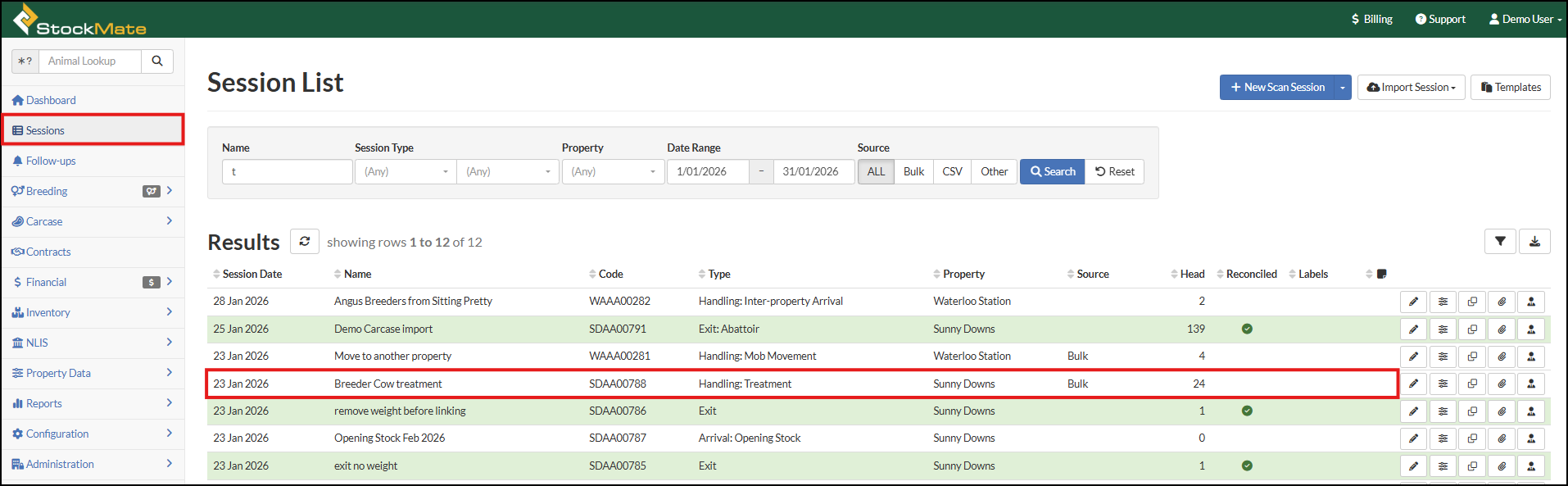Click the Search button
Screen dimensions: 1568x486
click(1053, 171)
